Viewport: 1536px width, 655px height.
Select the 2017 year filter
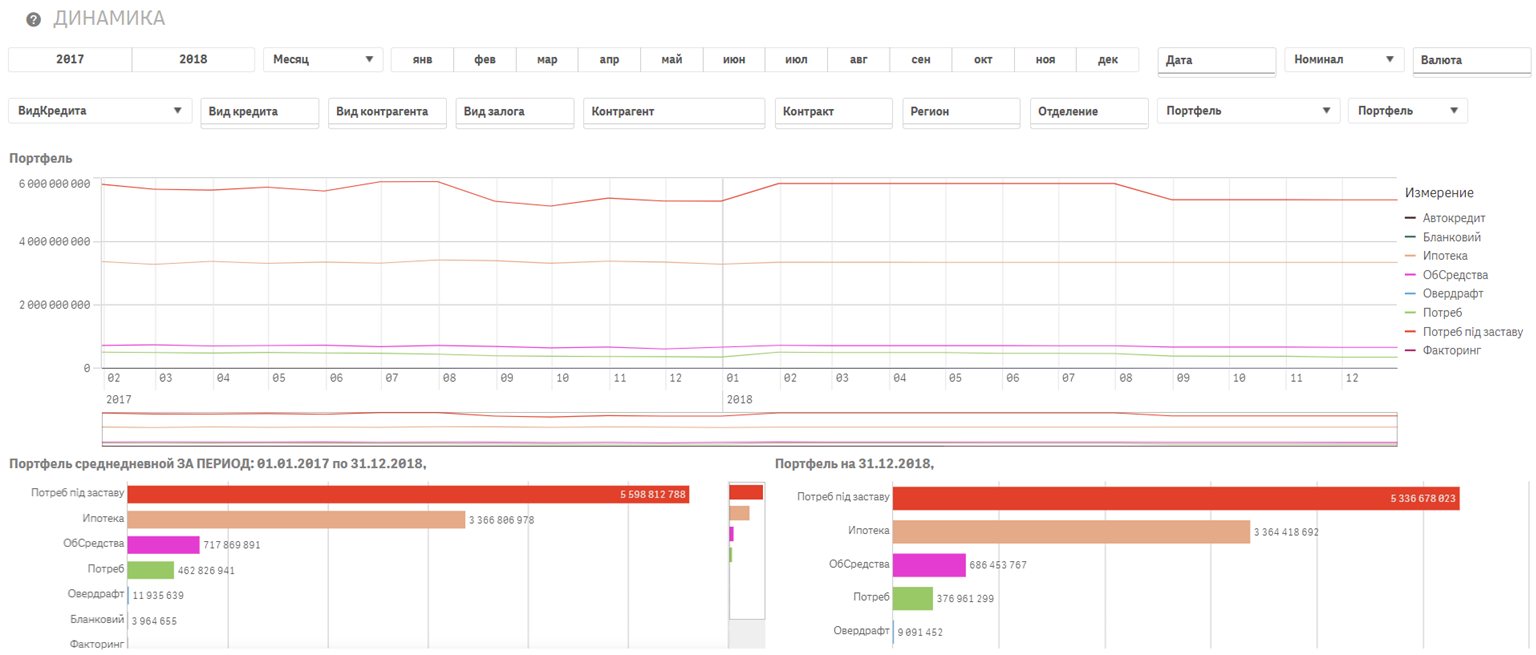(70, 60)
